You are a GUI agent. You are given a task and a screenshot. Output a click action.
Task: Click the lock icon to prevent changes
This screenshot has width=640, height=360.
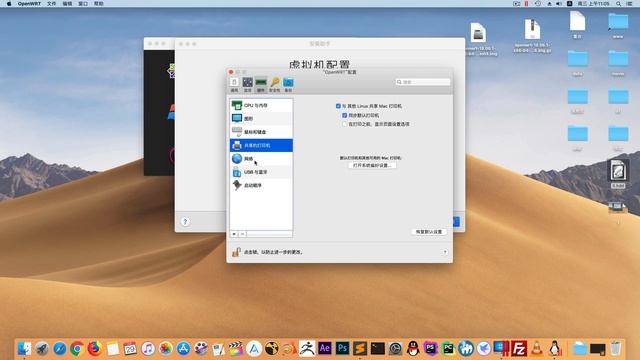236,252
